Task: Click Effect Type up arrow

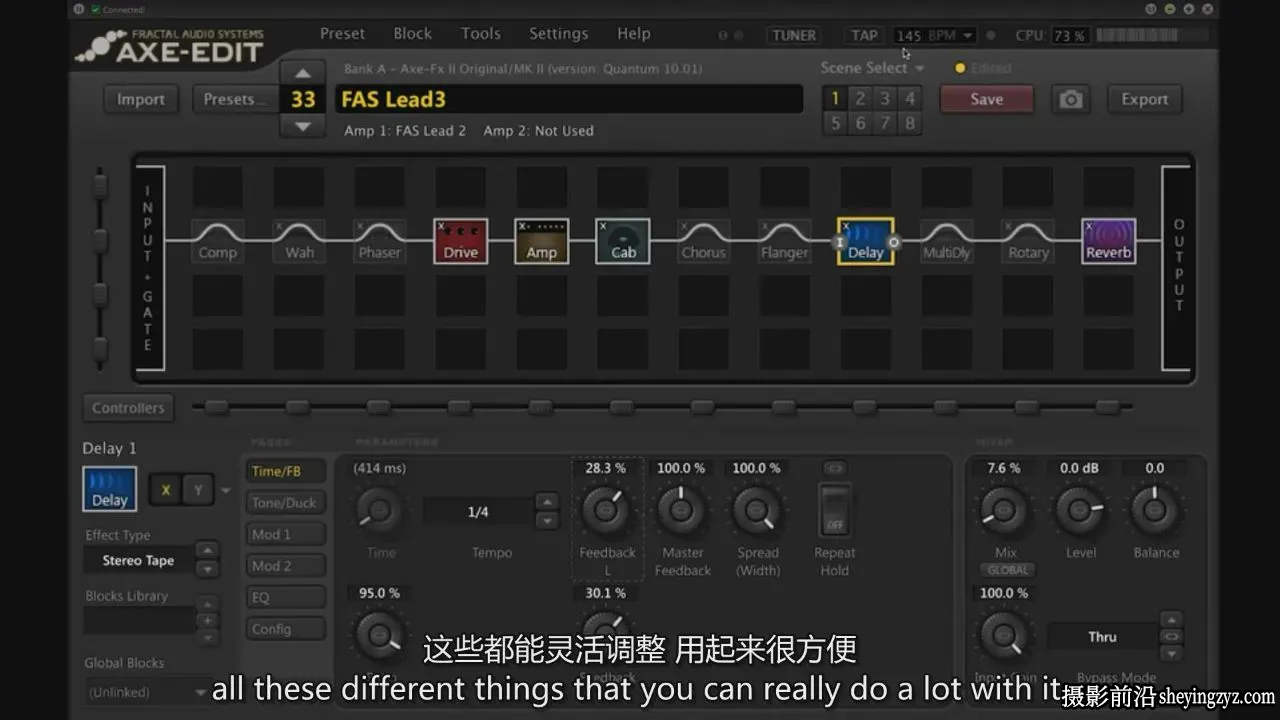Action: point(207,550)
